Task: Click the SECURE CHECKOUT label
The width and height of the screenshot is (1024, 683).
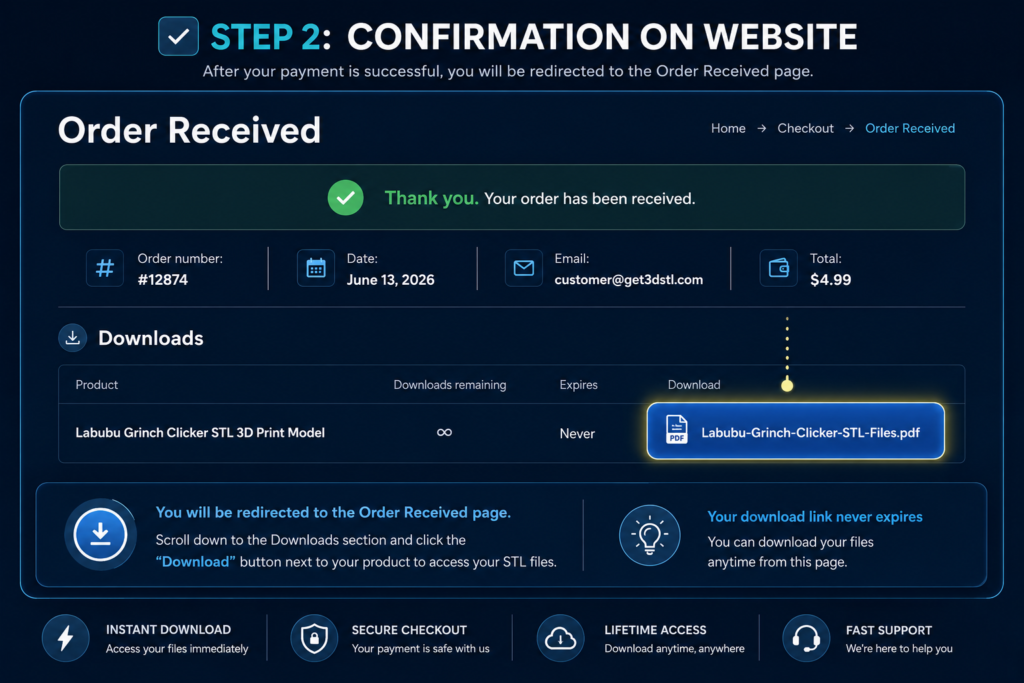Action: 409,630
